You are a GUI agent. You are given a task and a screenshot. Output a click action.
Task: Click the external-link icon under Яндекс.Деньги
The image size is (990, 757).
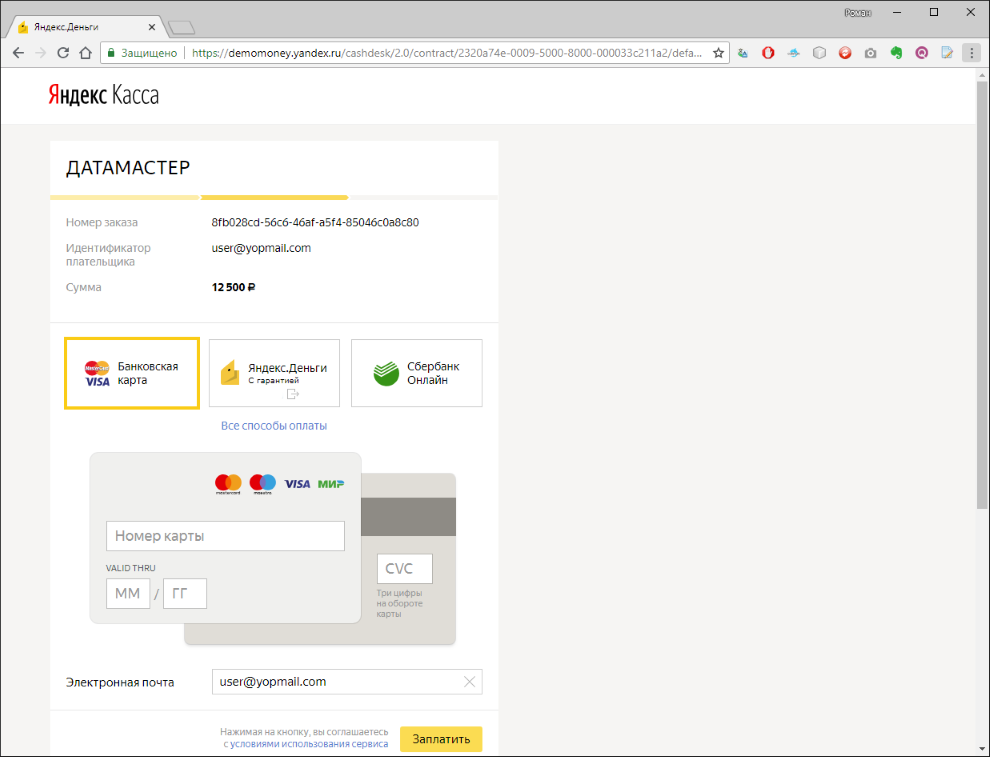click(292, 394)
